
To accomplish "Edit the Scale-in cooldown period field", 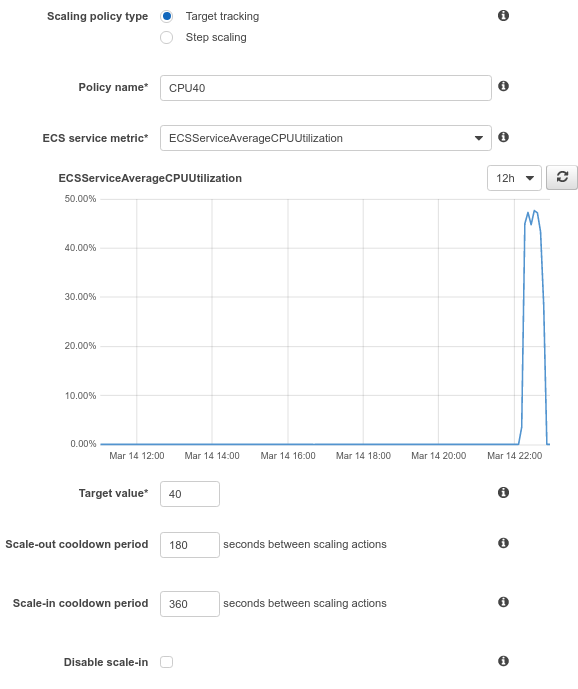I will [x=190, y=604].
